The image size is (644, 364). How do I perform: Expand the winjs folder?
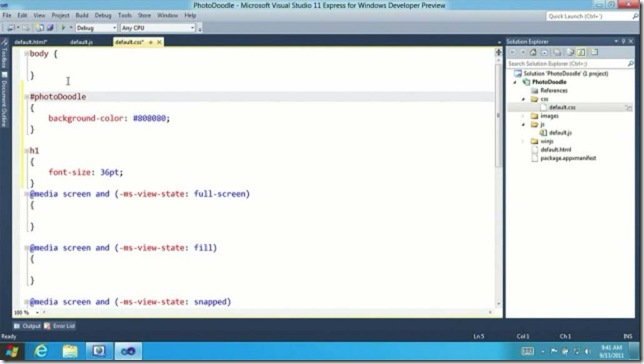(x=523, y=141)
